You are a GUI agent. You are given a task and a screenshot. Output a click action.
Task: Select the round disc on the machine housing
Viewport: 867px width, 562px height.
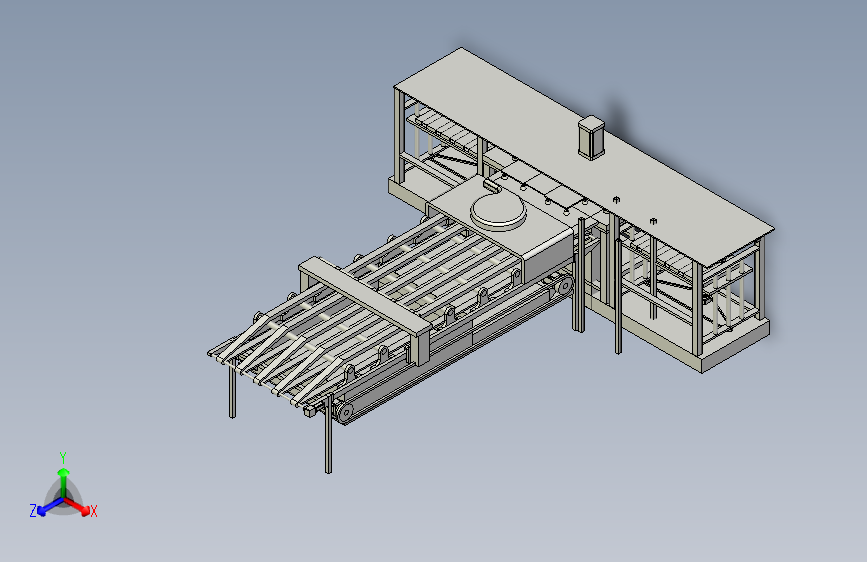[x=498, y=212]
